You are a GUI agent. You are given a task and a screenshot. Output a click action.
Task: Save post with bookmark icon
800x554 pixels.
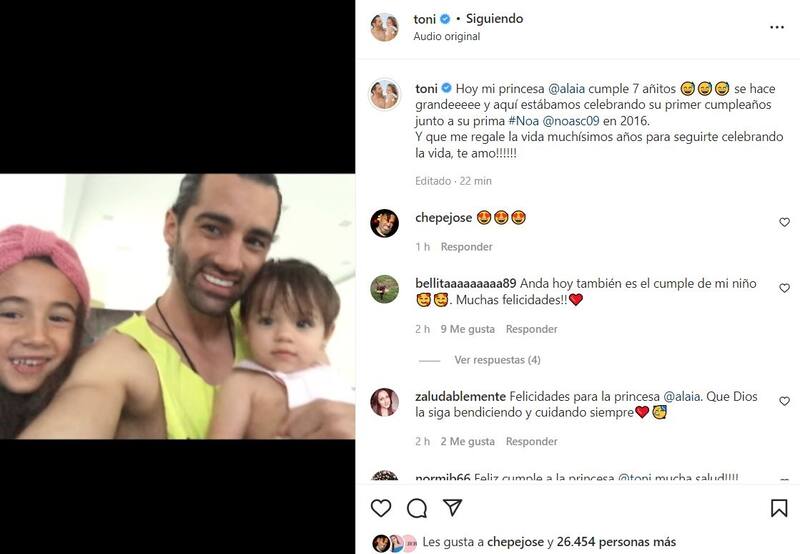(779, 508)
